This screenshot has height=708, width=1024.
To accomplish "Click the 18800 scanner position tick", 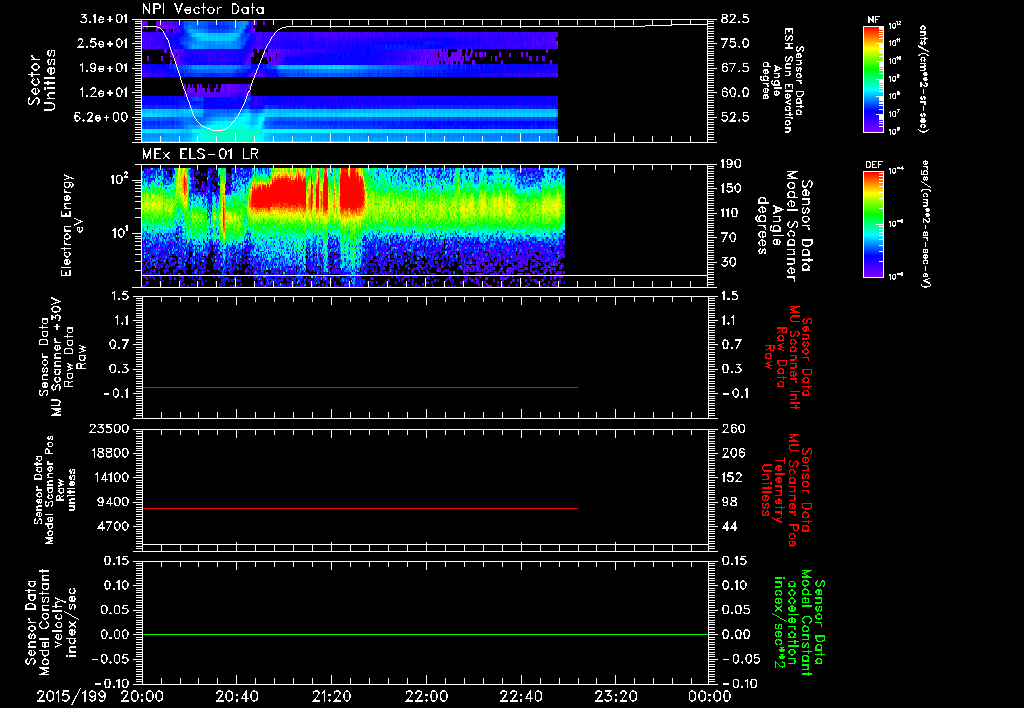I will click(111, 453).
